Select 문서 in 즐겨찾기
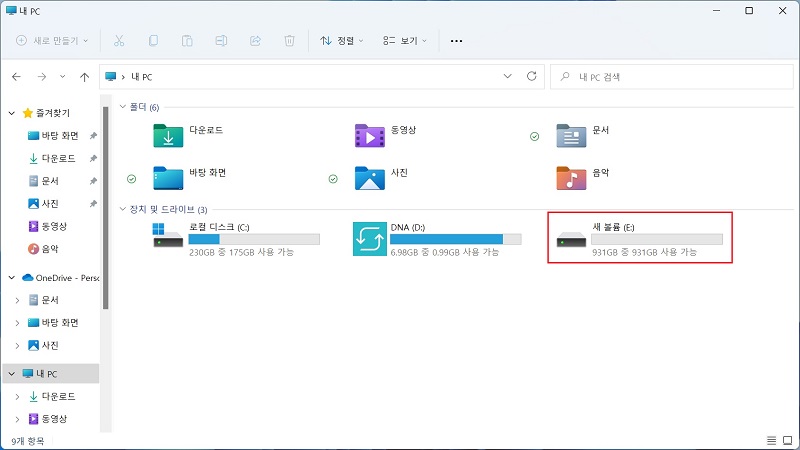 (x=43, y=181)
